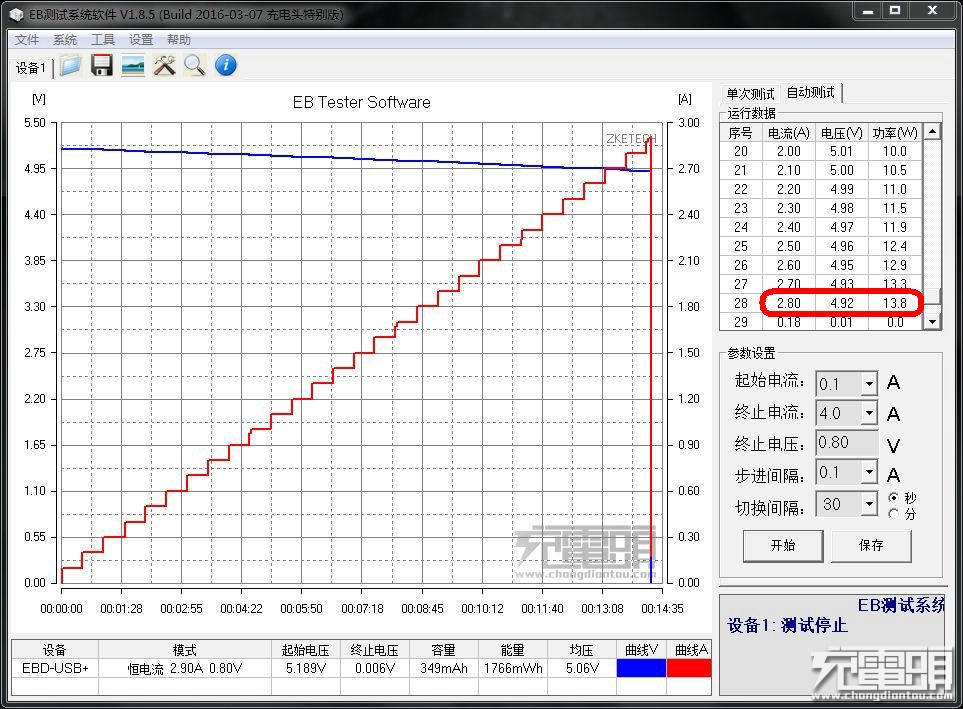The height and width of the screenshot is (709, 963).
Task: Expand the 切换间隔 dropdown arrow
Action: [868, 504]
